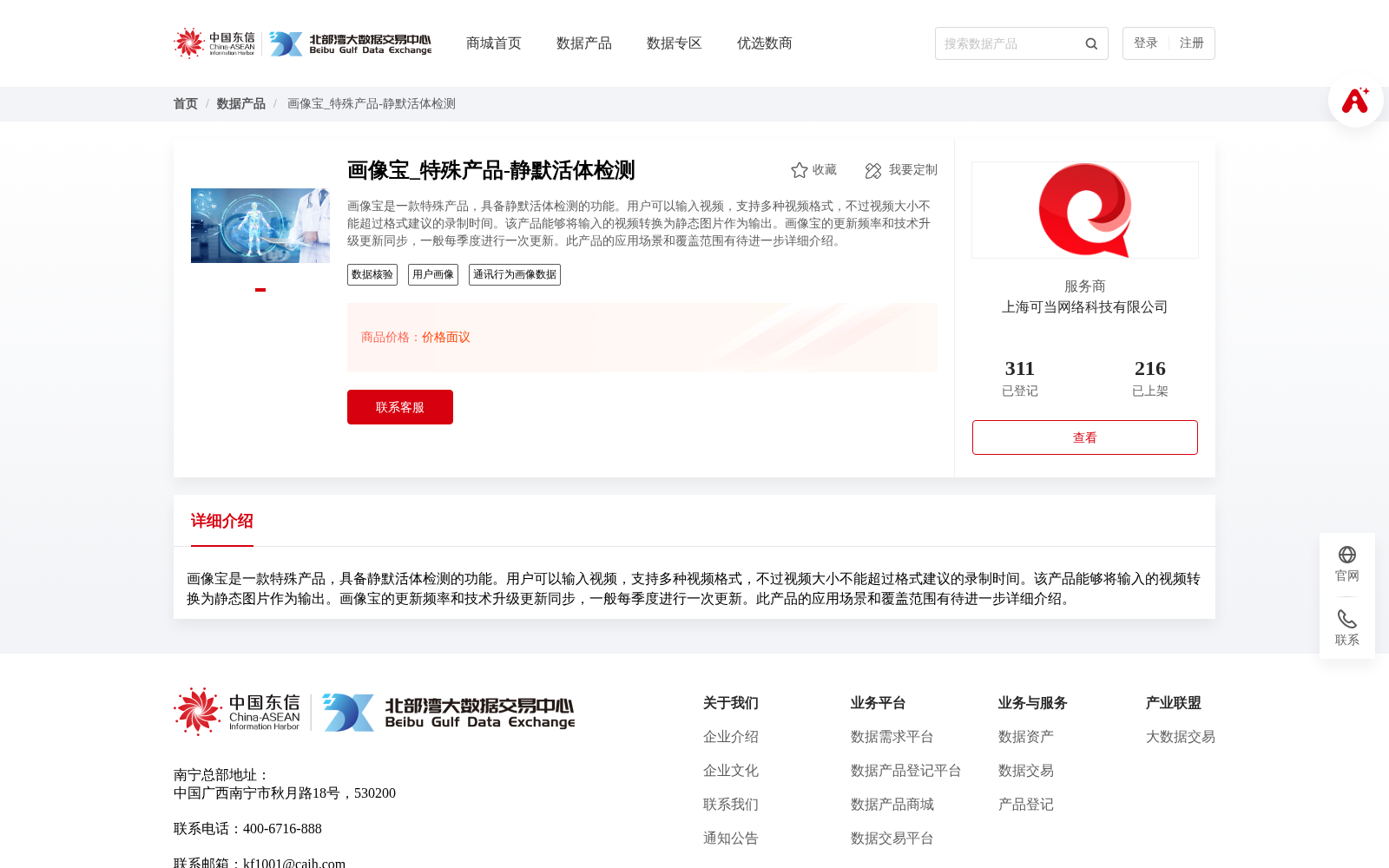Open footer link 企业介绍
The image size is (1389, 868).
point(731,737)
